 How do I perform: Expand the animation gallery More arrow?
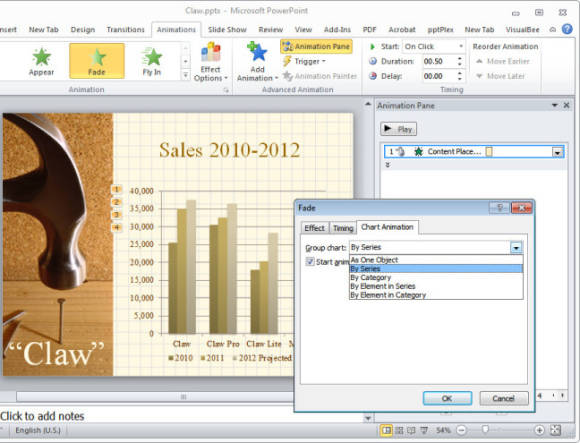(186, 75)
